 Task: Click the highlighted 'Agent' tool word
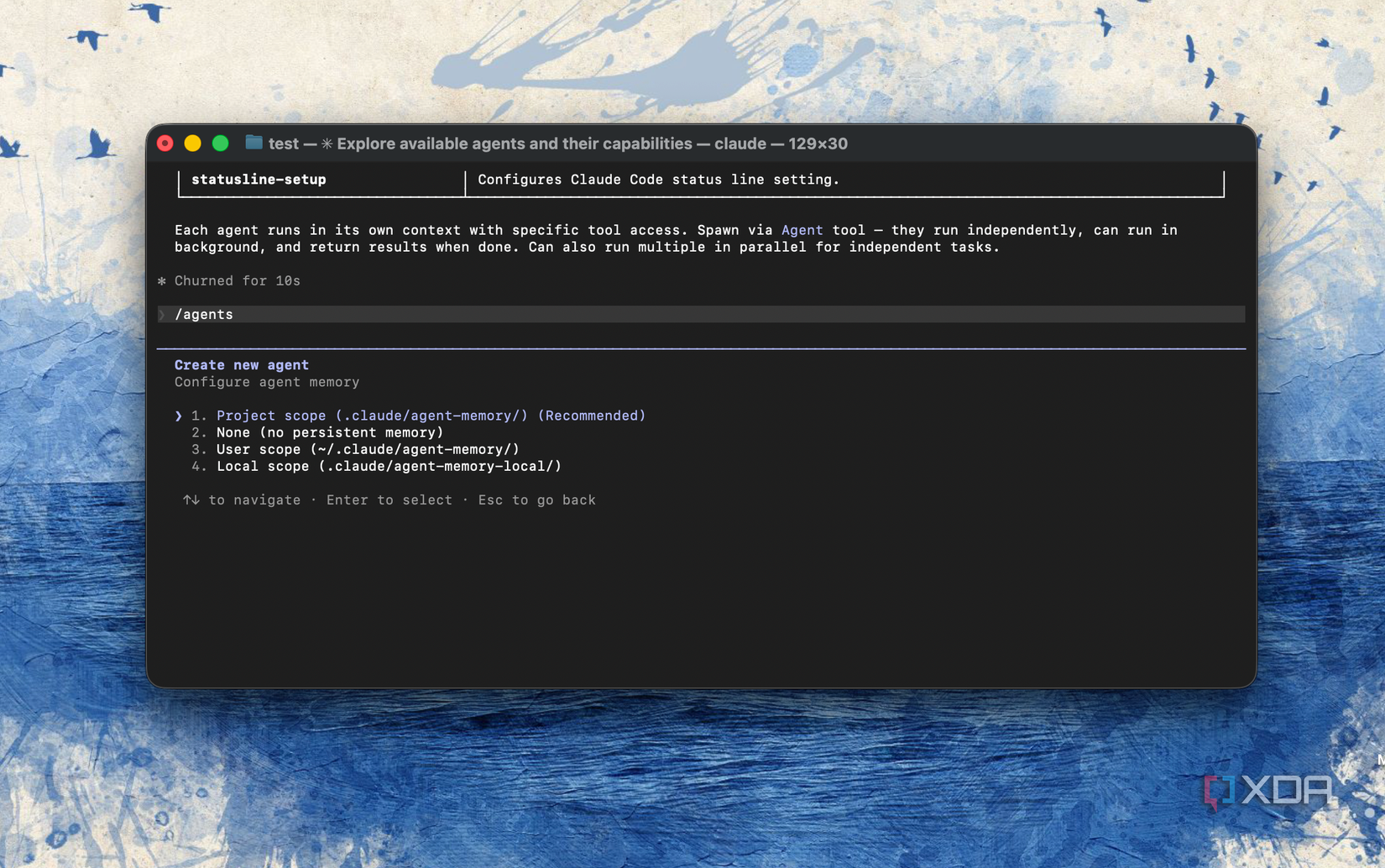[802, 230]
